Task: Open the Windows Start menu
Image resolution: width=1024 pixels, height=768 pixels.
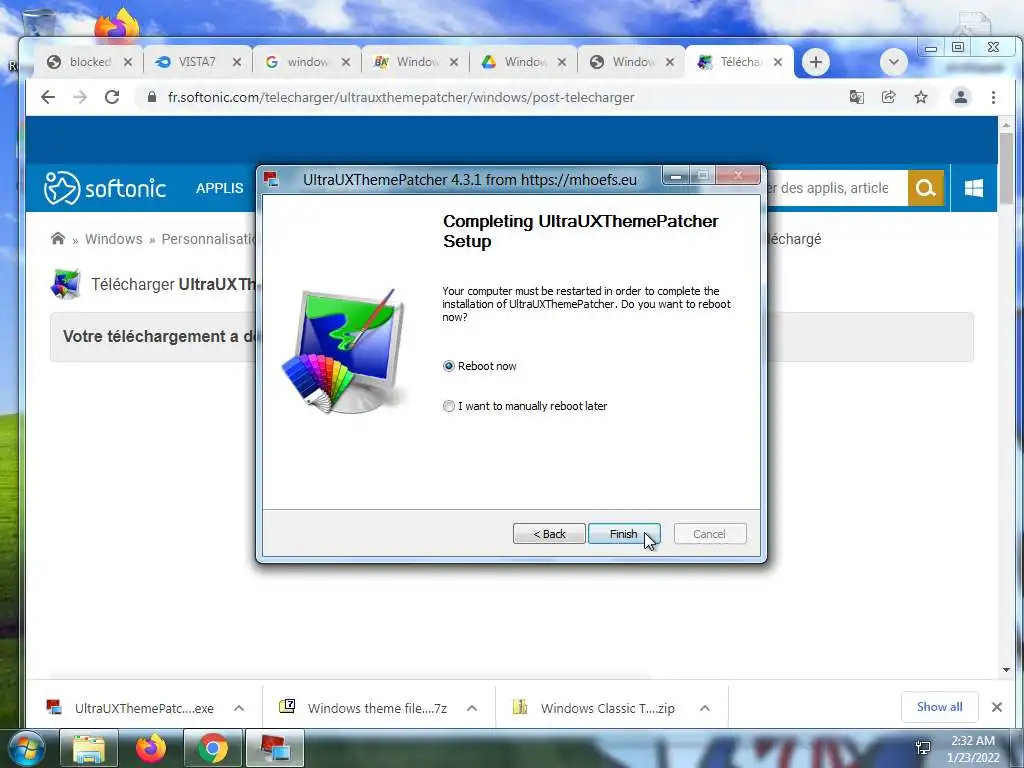Action: click(26, 749)
